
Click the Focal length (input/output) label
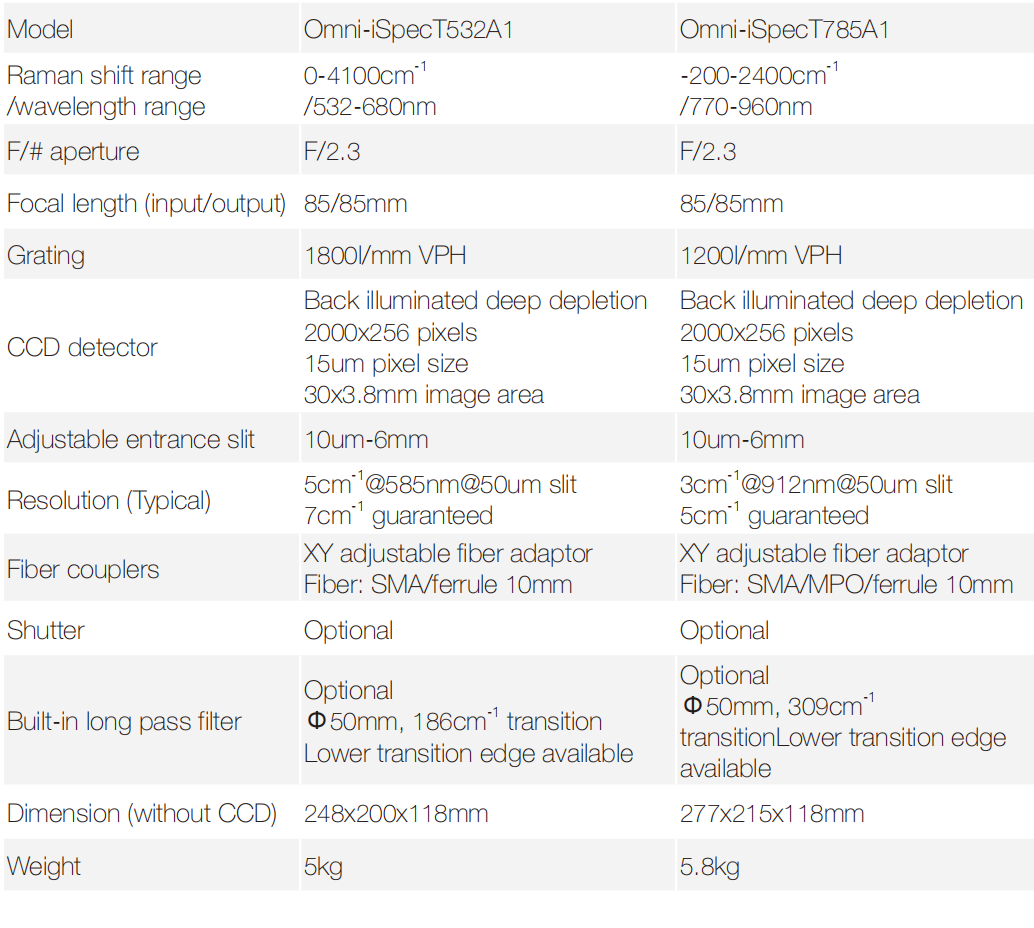(146, 204)
